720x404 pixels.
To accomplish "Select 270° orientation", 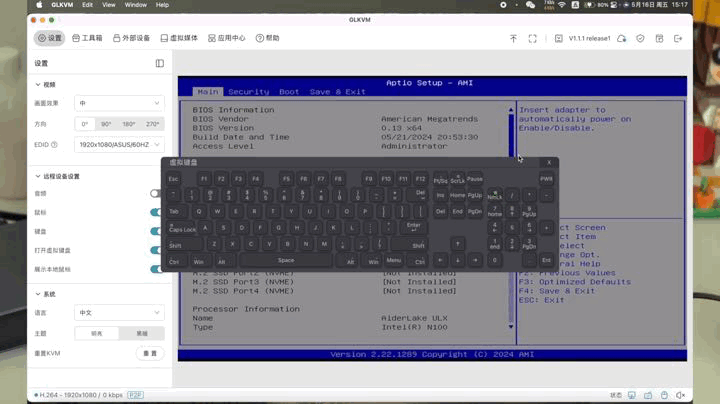I will click(x=152, y=124).
